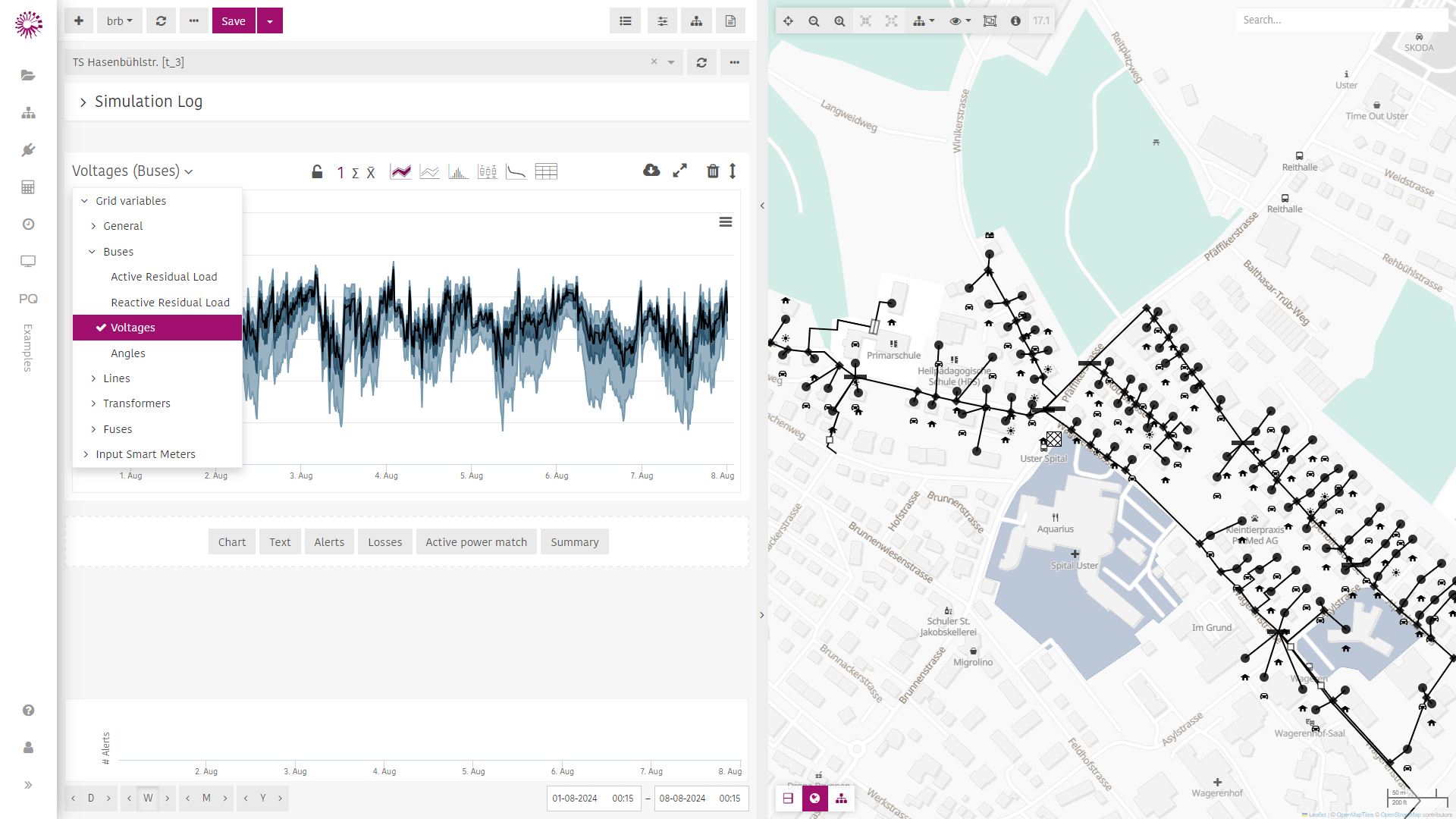Click the select-area frame icon on map toolbar
The height and width of the screenshot is (819, 1456).
990,21
